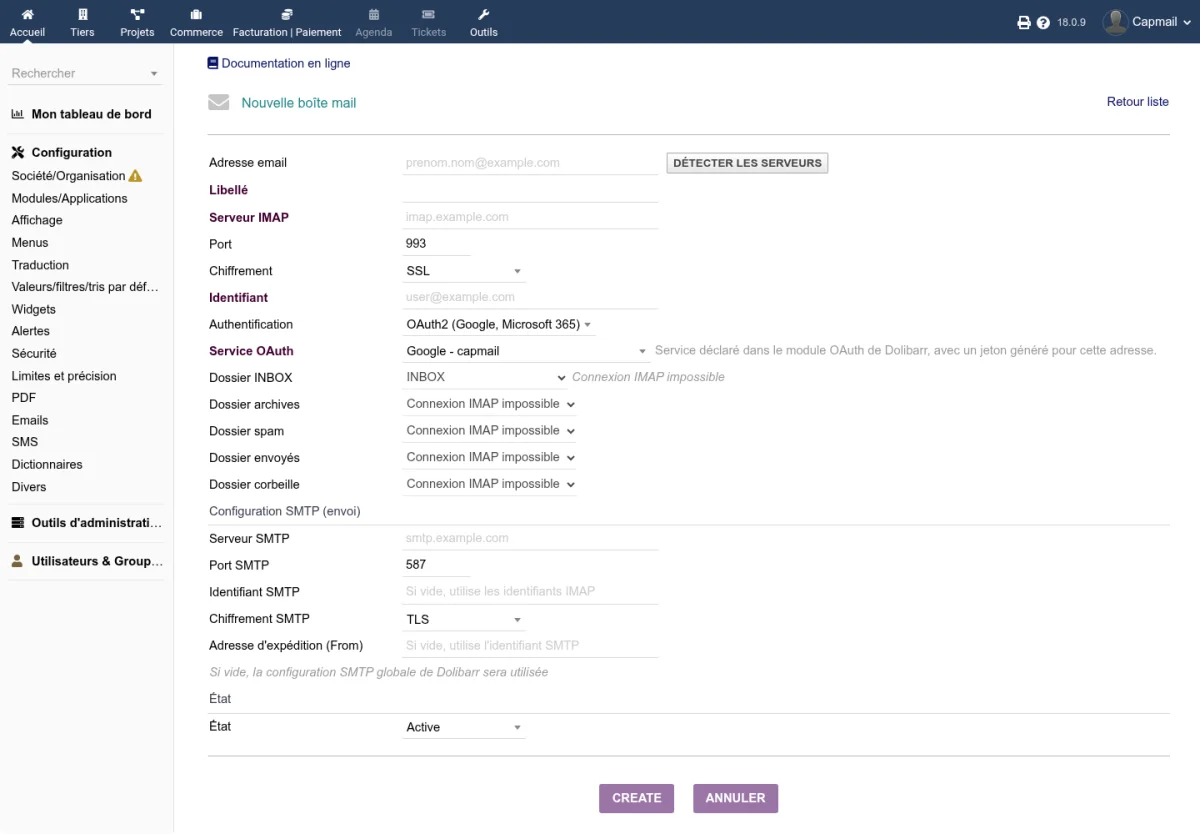Open the Accueil home icon
Screen dimensions: 1200x834
27,14
